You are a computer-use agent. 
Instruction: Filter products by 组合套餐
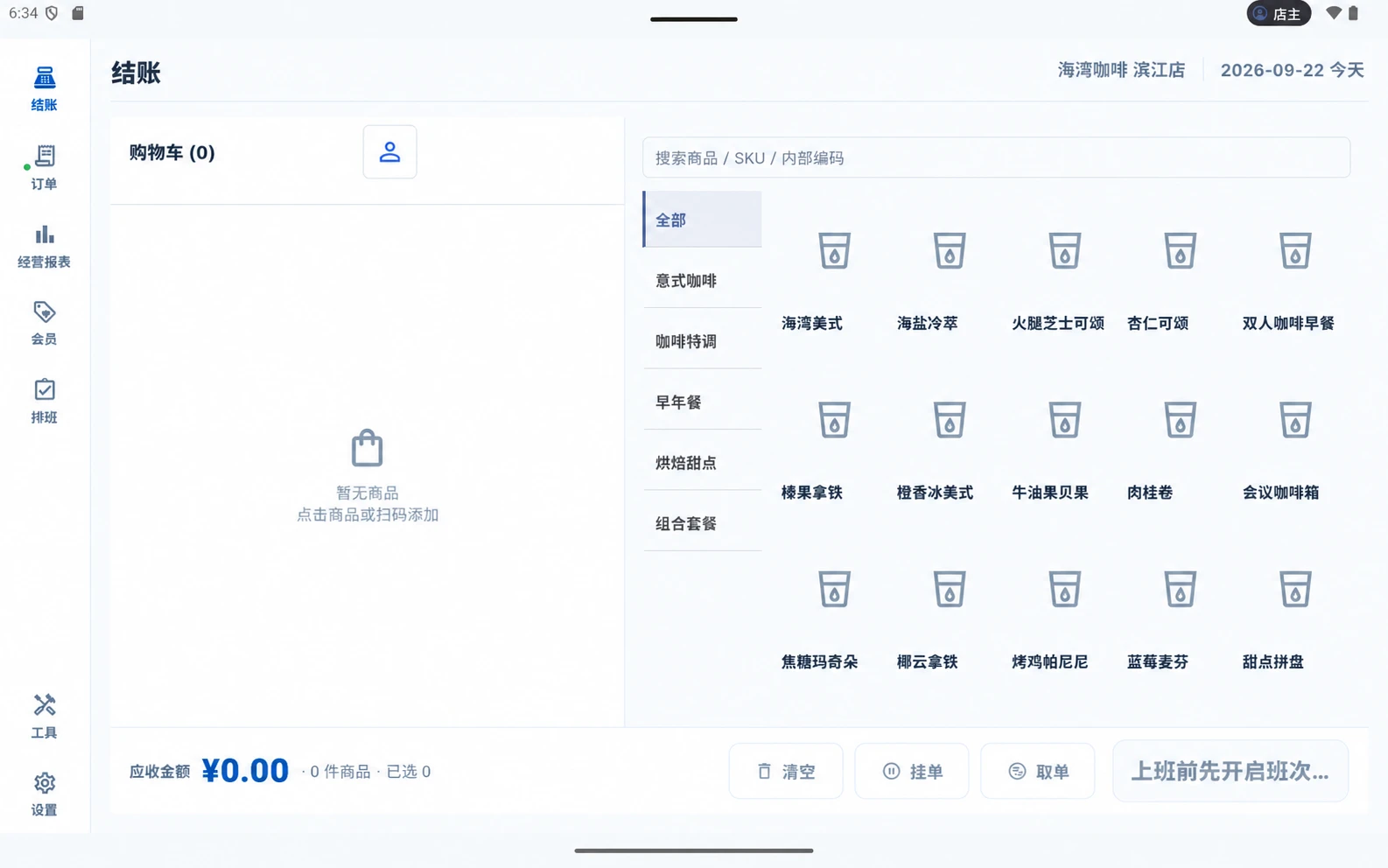702,523
